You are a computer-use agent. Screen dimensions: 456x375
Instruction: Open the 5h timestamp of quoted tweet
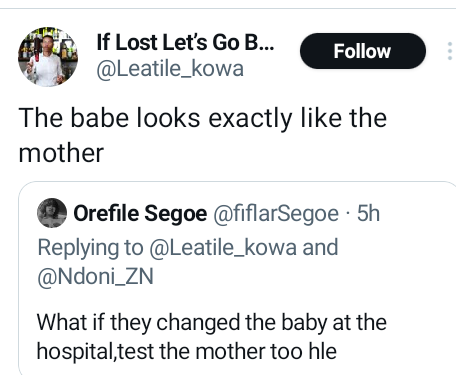pyautogui.click(x=368, y=213)
